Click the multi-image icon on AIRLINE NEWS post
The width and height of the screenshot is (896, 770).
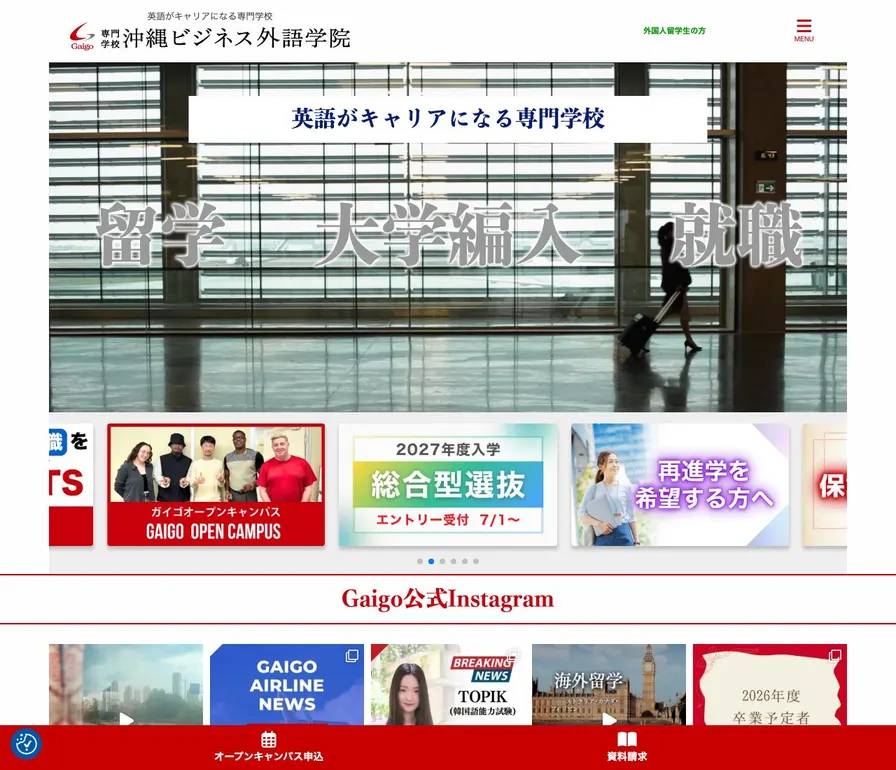(x=352, y=656)
